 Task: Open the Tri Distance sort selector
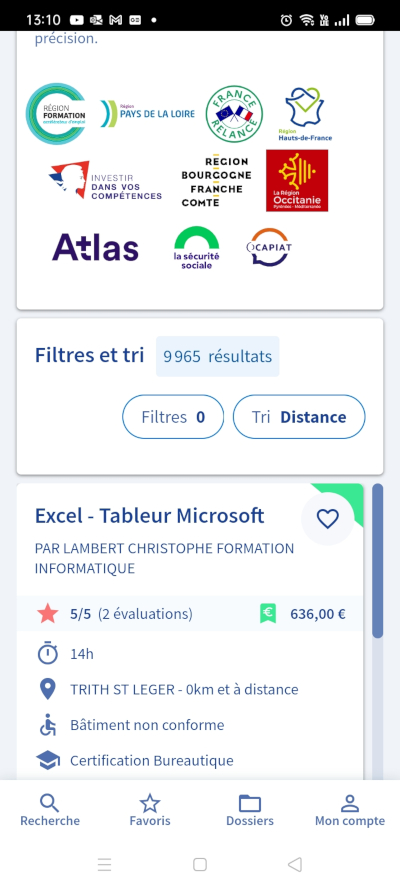pos(299,417)
